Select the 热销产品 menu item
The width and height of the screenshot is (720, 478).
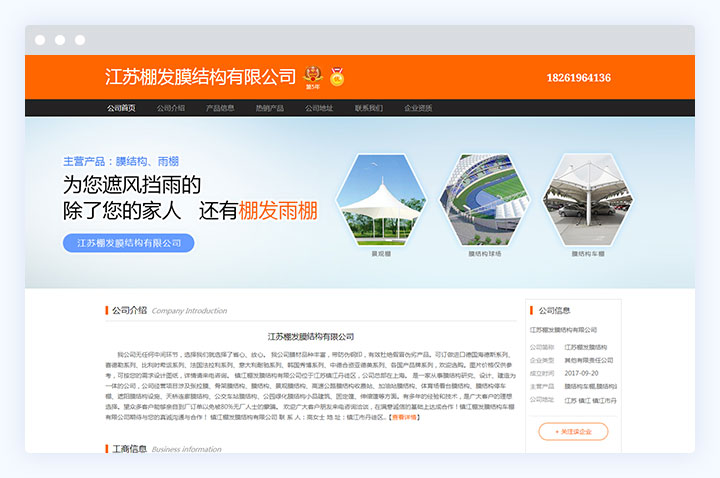tap(270, 108)
